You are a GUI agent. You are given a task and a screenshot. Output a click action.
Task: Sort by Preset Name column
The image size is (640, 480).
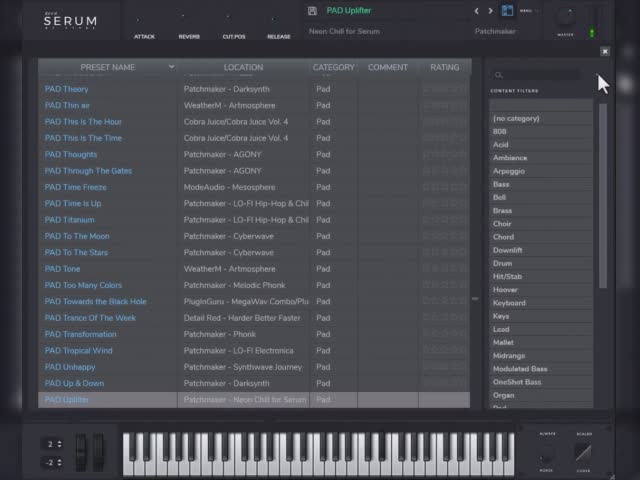click(x=108, y=67)
